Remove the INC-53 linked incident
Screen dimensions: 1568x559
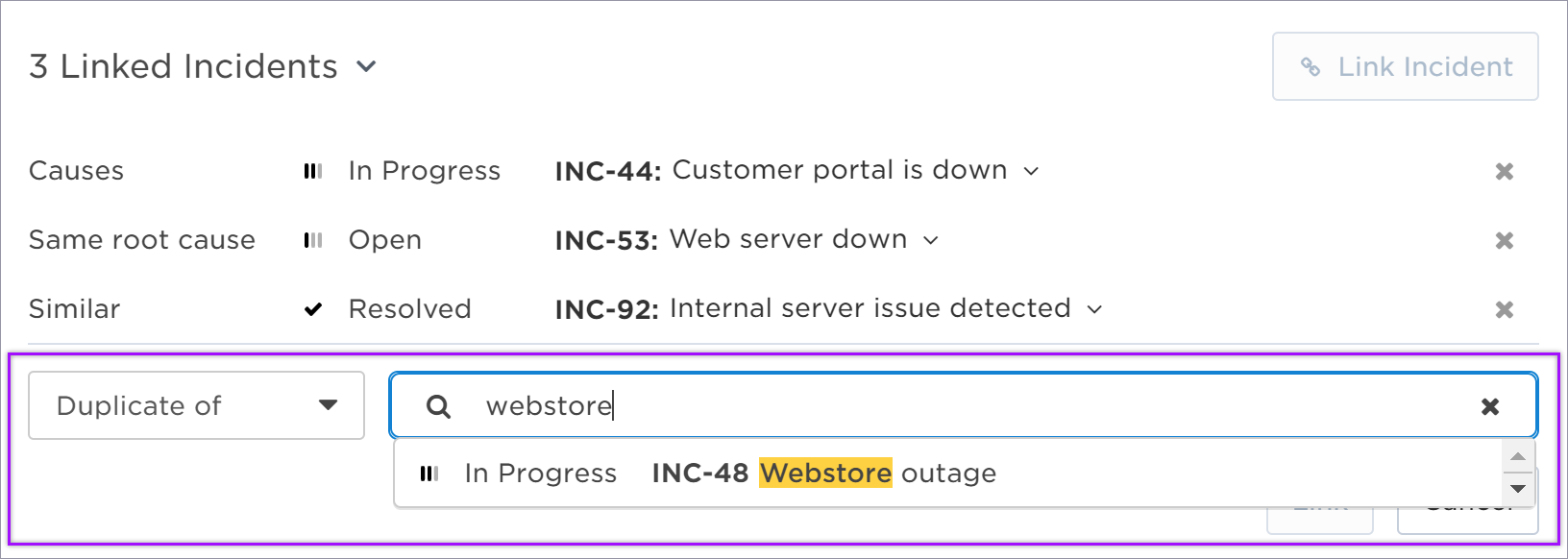pos(1505,240)
